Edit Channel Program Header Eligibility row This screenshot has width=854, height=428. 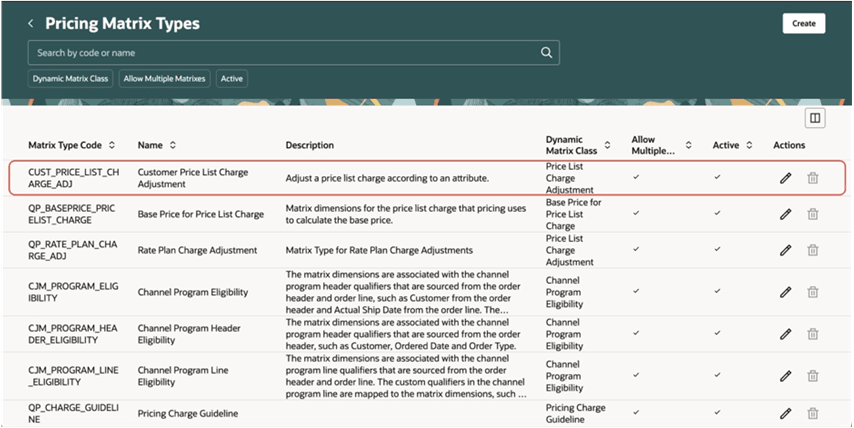point(785,334)
